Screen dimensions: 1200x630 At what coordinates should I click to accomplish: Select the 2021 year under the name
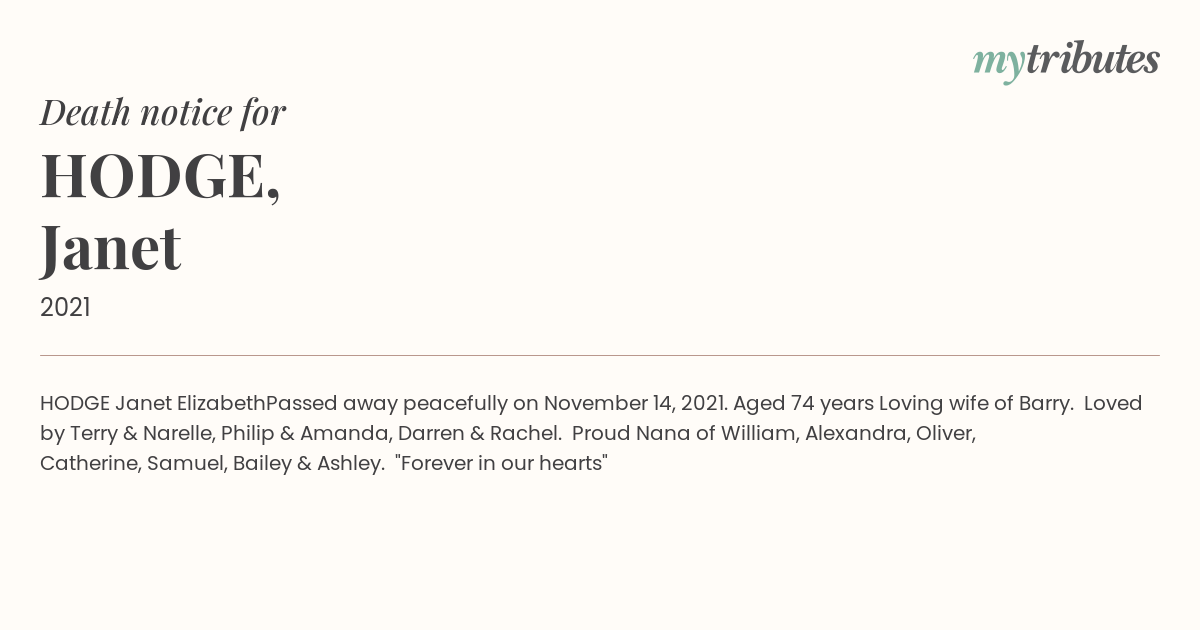pos(65,308)
